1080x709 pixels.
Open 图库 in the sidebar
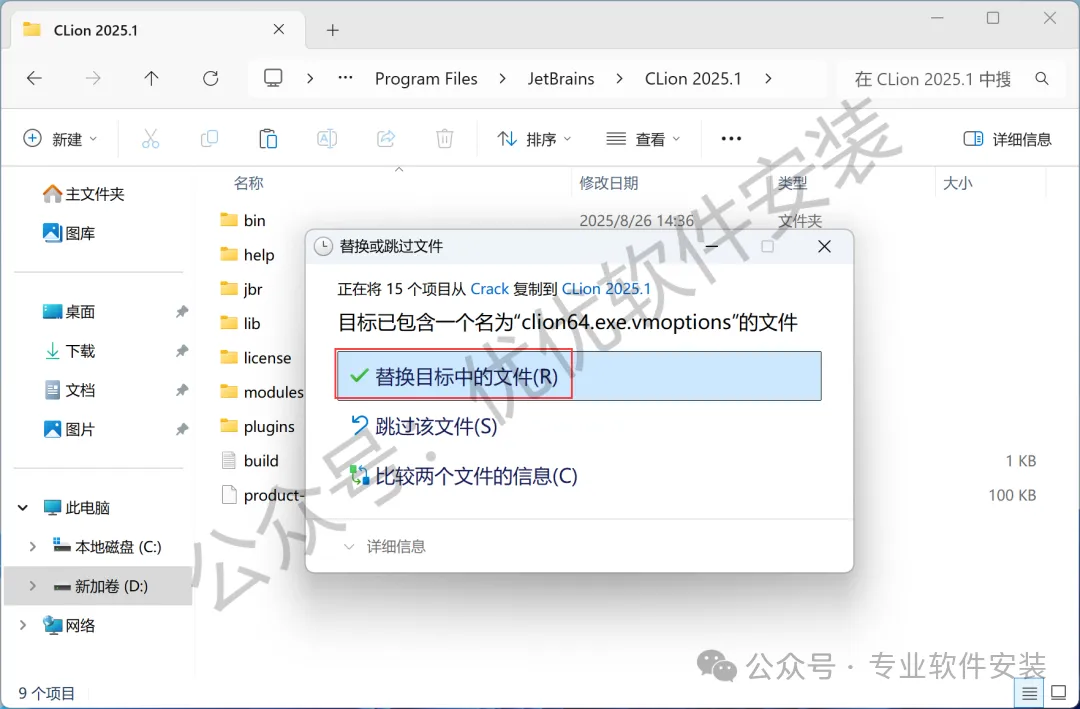[x=70, y=234]
